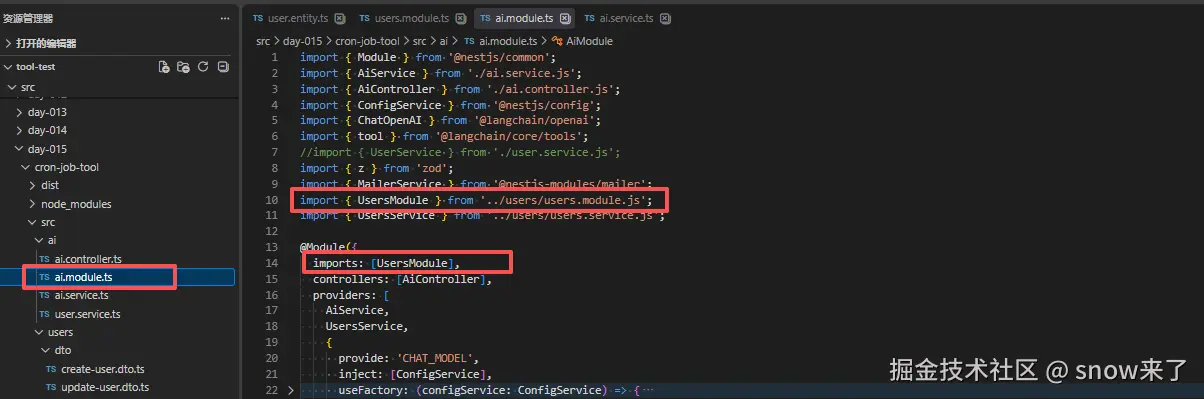Viewport: 1204px width, 399px height.
Task: Click line number 1 in the gutter
Action: [274, 57]
